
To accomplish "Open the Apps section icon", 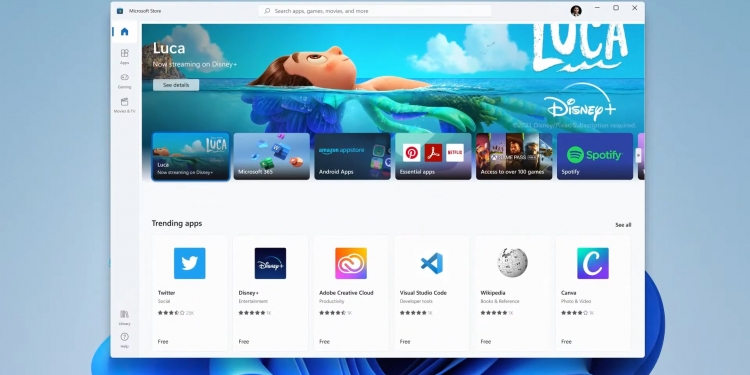I will coord(124,53).
